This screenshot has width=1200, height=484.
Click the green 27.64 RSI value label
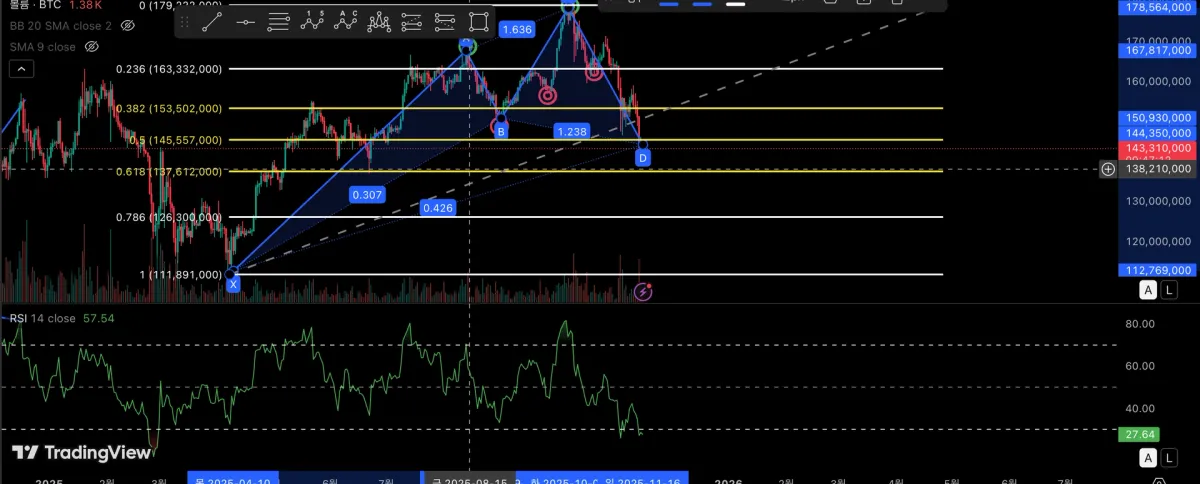point(1140,434)
